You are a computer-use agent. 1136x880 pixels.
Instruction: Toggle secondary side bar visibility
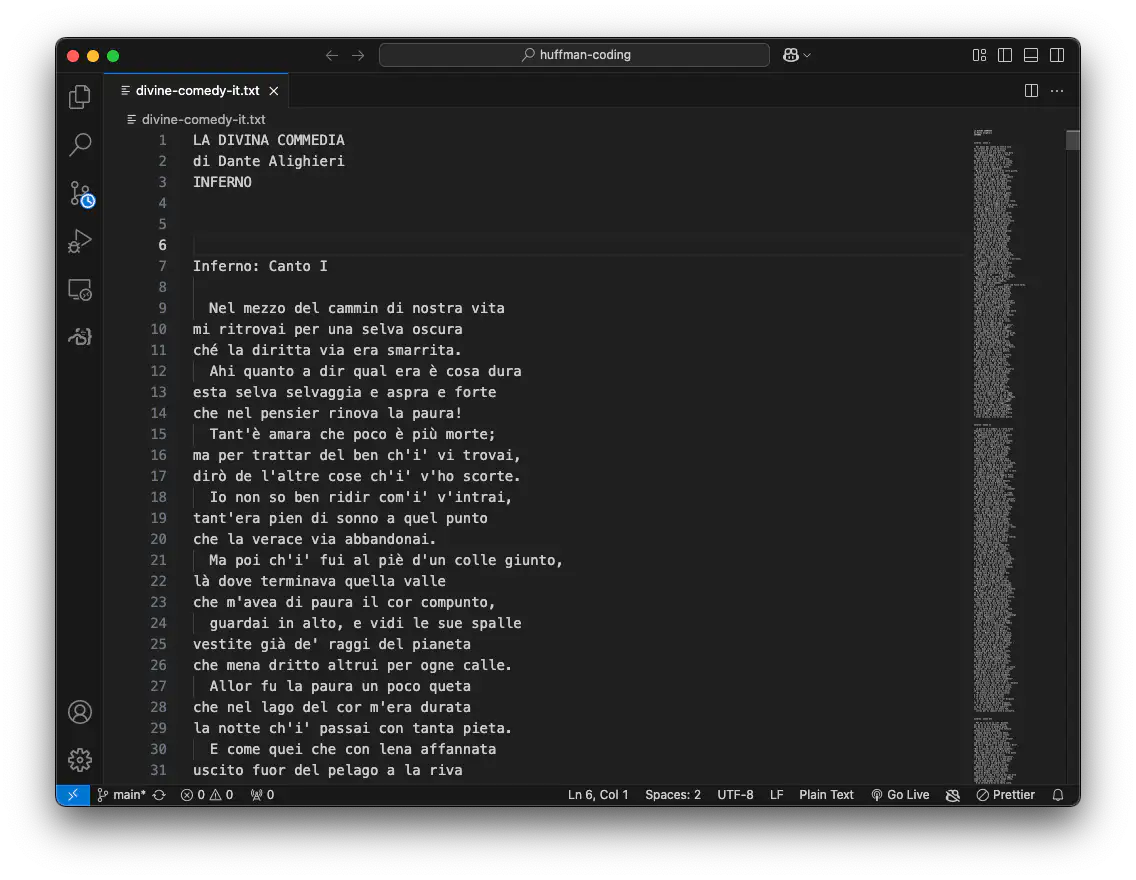1057,55
